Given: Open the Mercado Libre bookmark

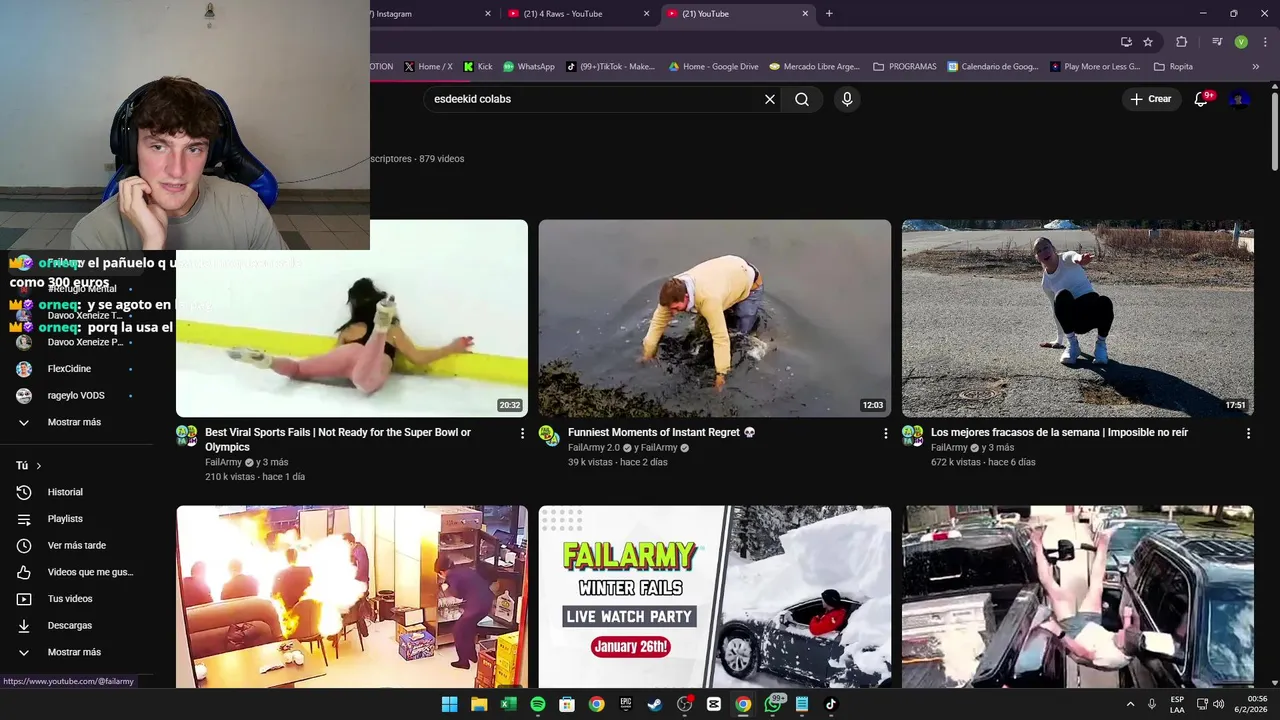Looking at the screenshot, I should pyautogui.click(x=814, y=67).
